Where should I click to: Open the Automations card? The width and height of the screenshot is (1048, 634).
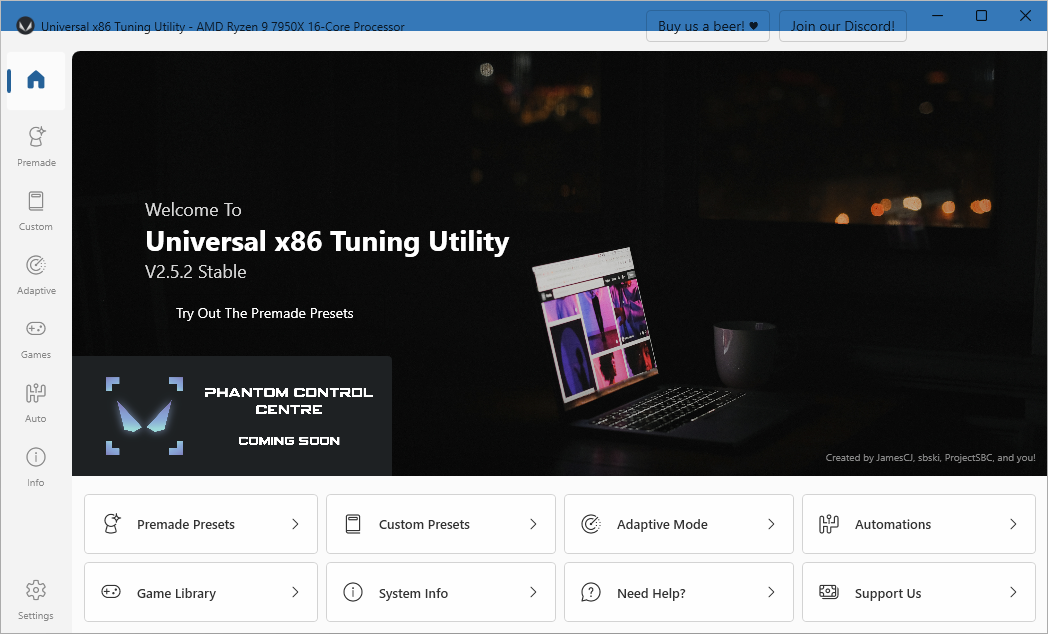[x=918, y=524]
